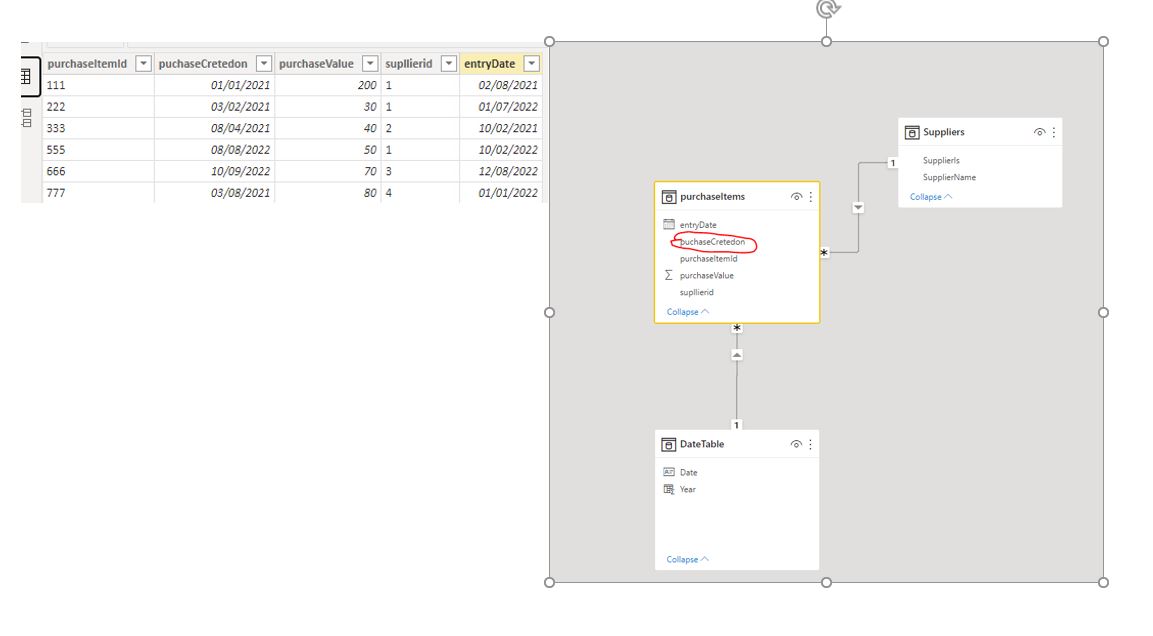
Task: Click filter direction arrow on Suppliers relationship
Action: click(x=858, y=208)
